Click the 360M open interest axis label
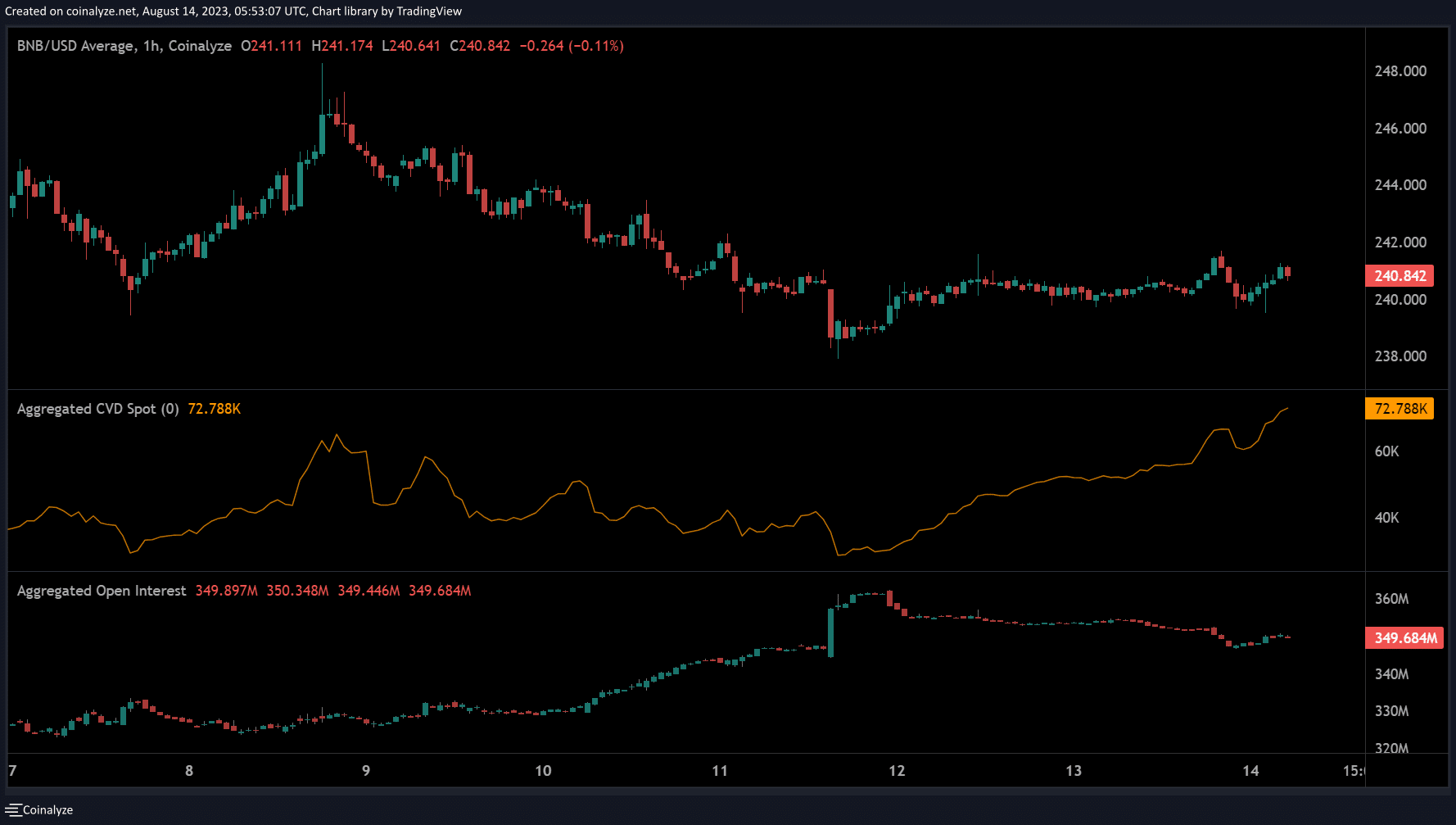This screenshot has width=1456, height=825. tap(1390, 599)
